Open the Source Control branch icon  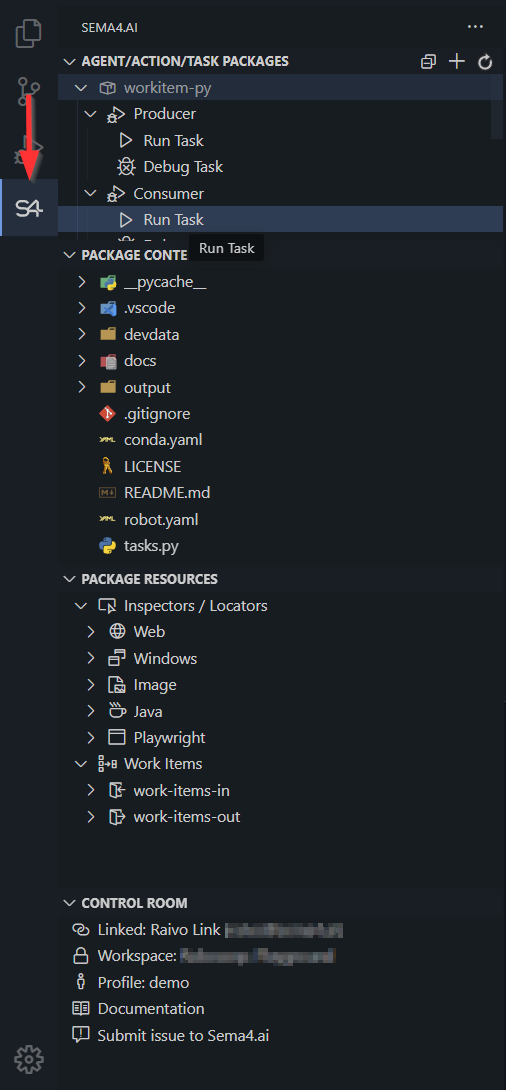(x=28, y=91)
